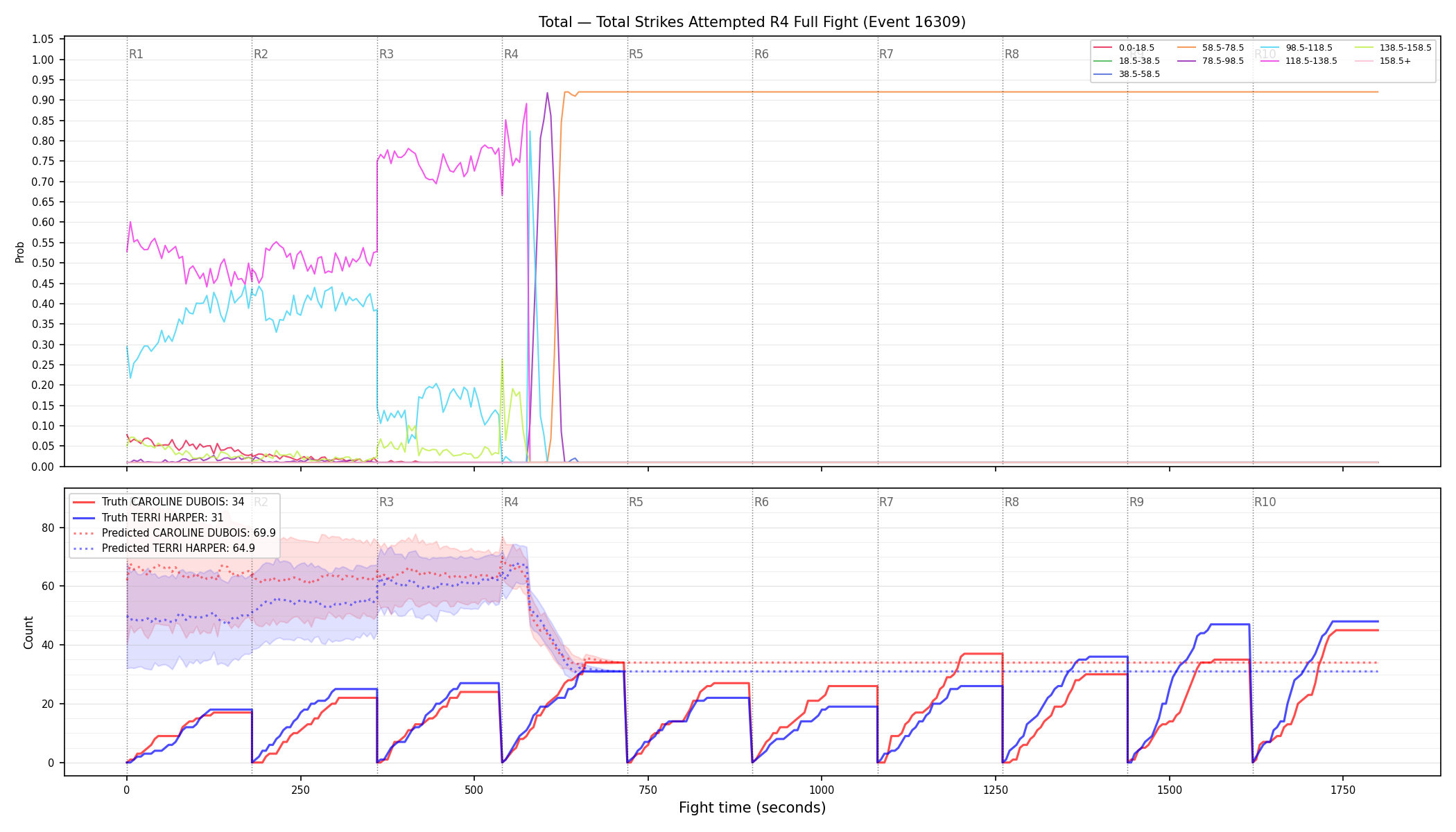
Task: Select the '158.5+' legend entry text
Action: pyautogui.click(x=1395, y=61)
